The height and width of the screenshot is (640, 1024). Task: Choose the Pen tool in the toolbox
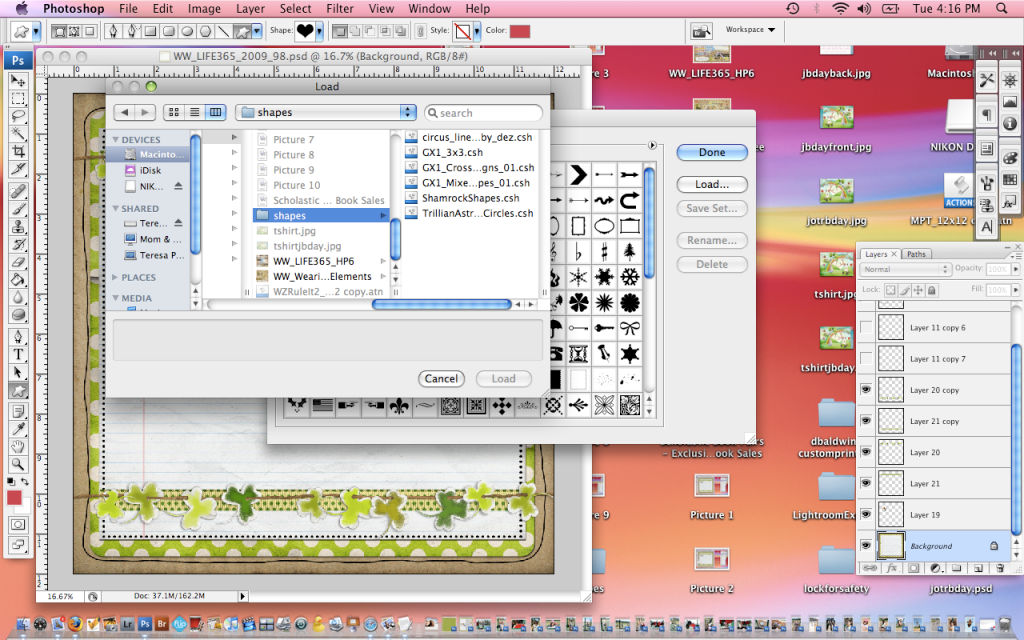[x=18, y=337]
